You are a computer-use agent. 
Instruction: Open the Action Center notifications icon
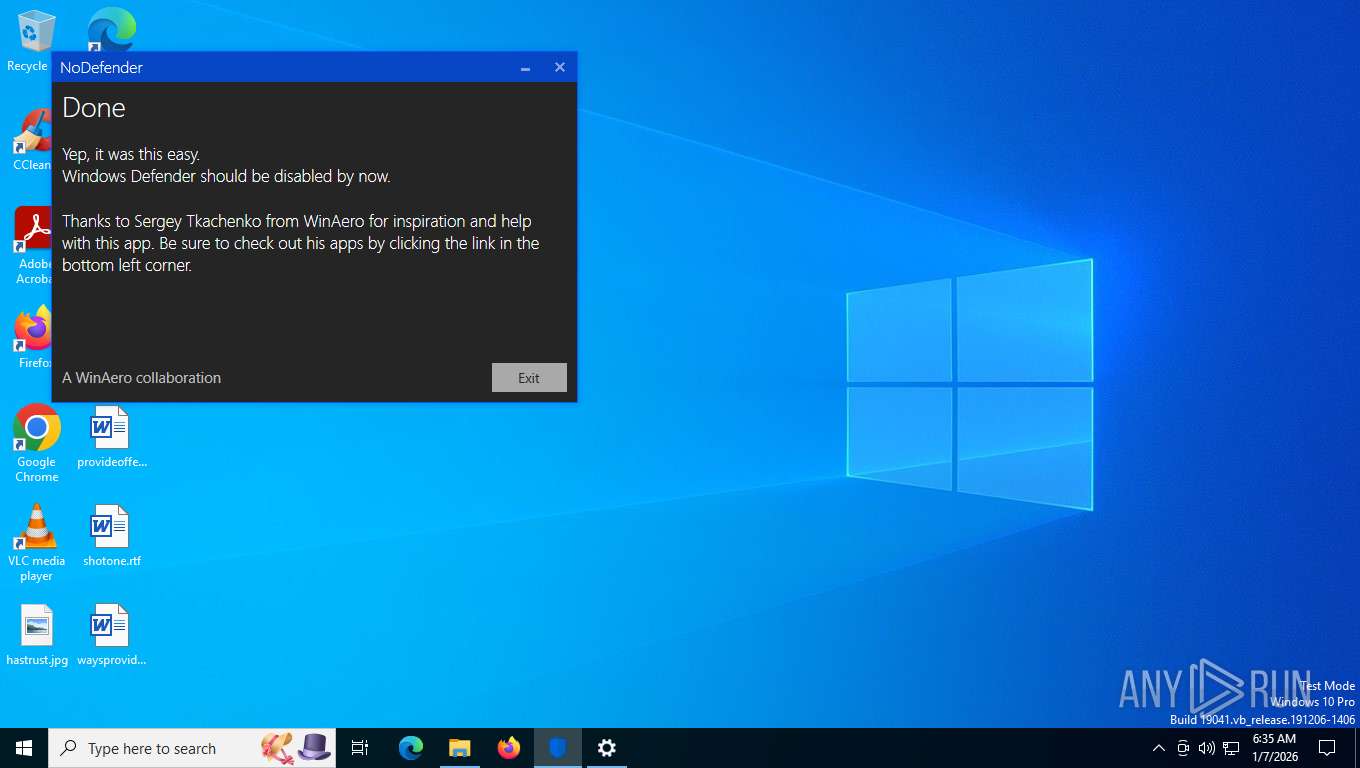1327,748
